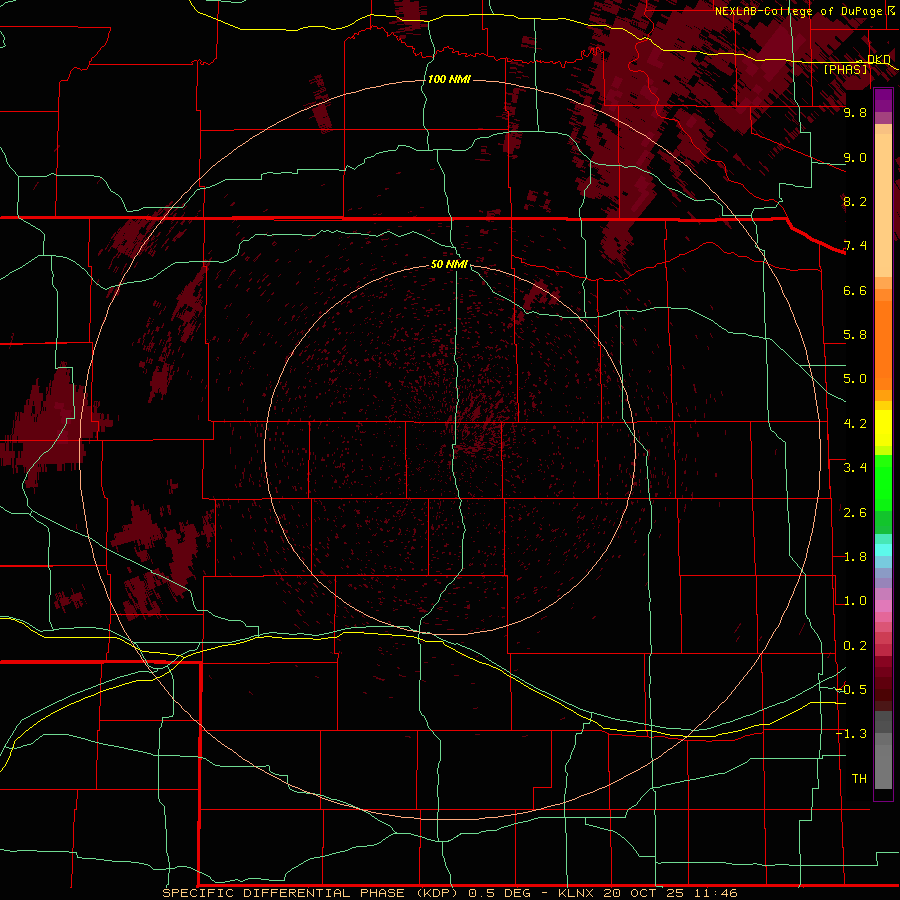This screenshot has width=900, height=900.
Task: Click the 1.8 scale value
Action: coord(855,557)
